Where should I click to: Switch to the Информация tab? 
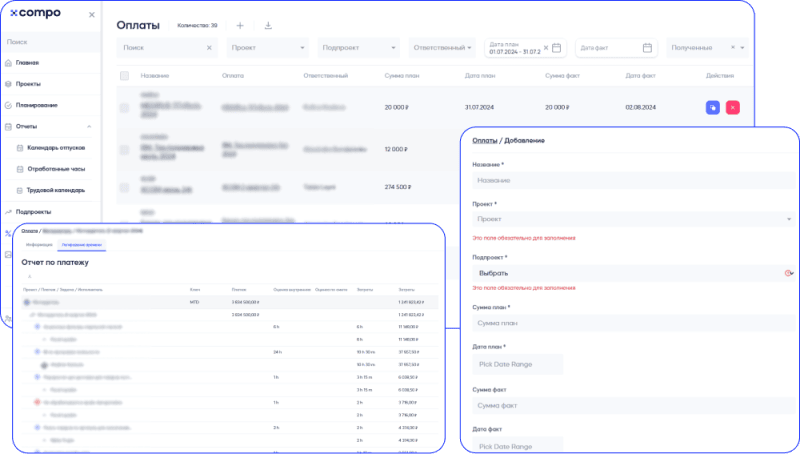[39, 245]
